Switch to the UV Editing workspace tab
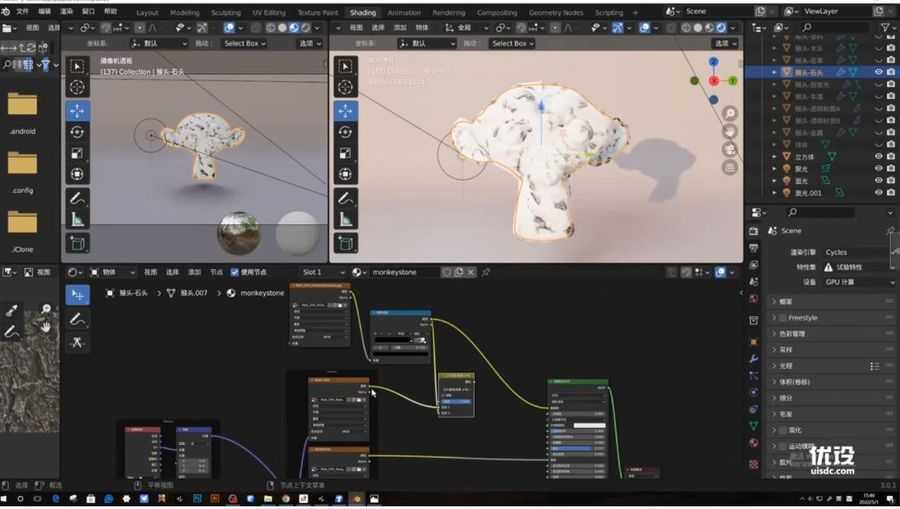The width and height of the screenshot is (900, 509). coord(269,12)
